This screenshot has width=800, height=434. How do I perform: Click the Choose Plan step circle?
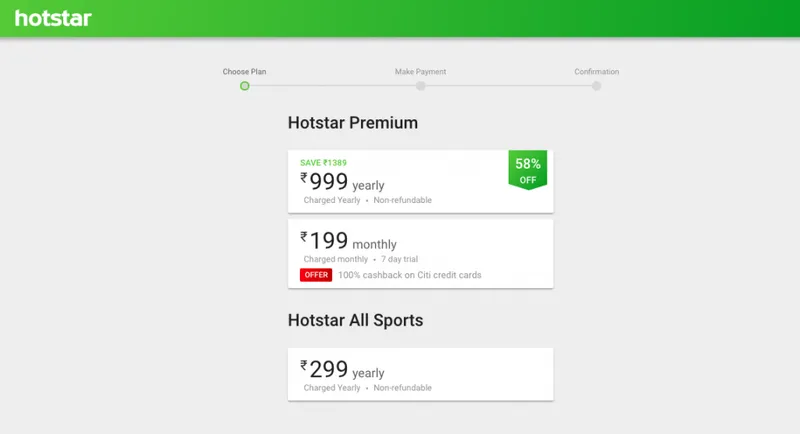click(244, 86)
